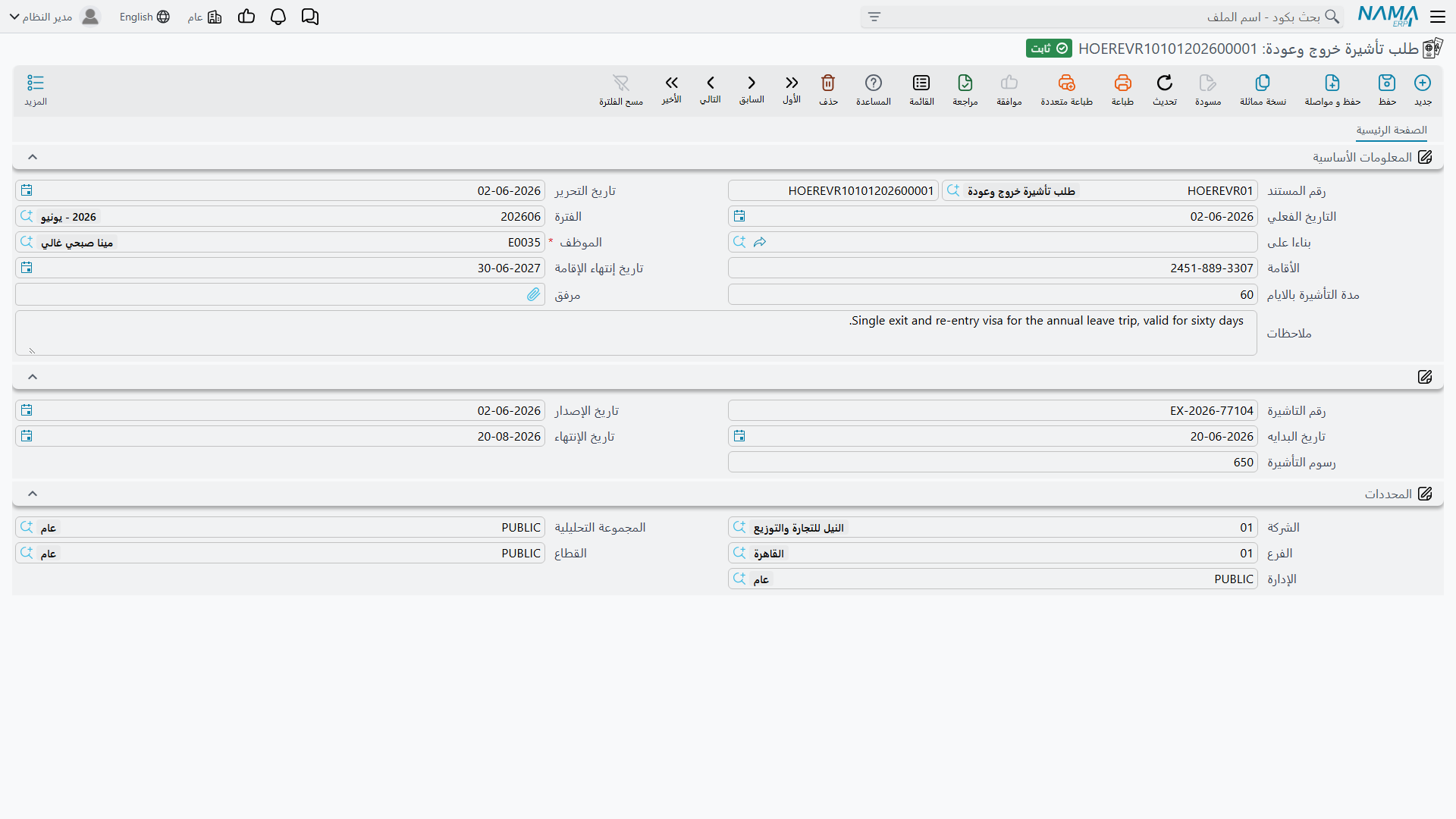Click the ملاحظات notes text area
Viewport: 1456px width, 819px height.
pyautogui.click(x=636, y=333)
